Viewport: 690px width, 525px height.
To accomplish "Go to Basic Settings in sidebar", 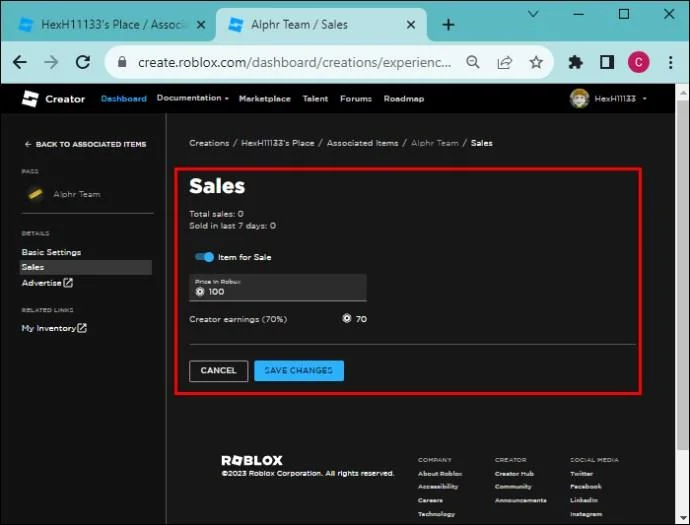I will click(51, 252).
